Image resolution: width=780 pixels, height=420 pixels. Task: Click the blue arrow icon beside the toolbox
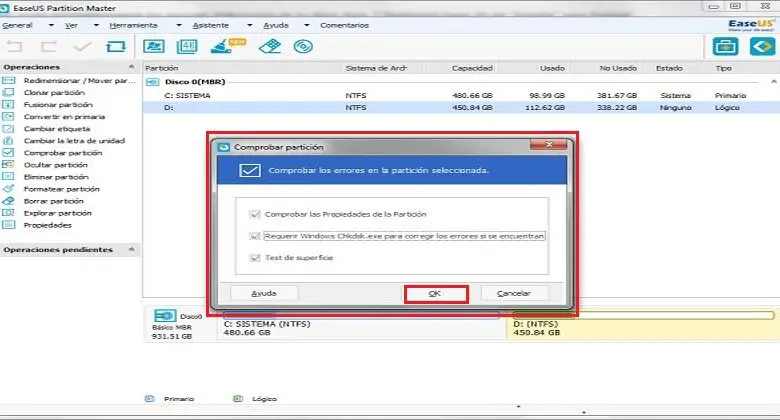[762, 47]
